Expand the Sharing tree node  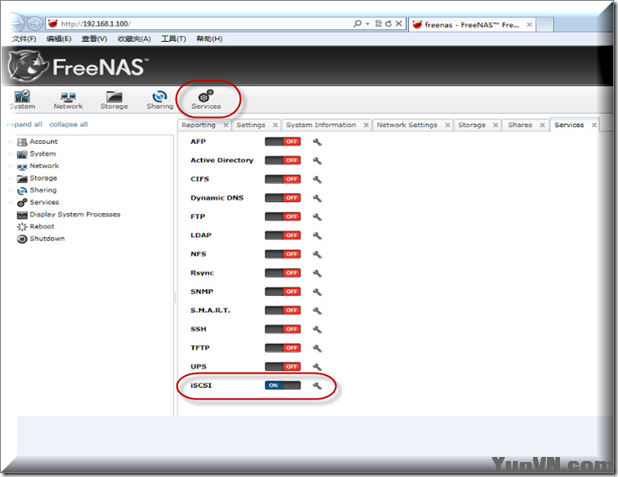point(10,190)
